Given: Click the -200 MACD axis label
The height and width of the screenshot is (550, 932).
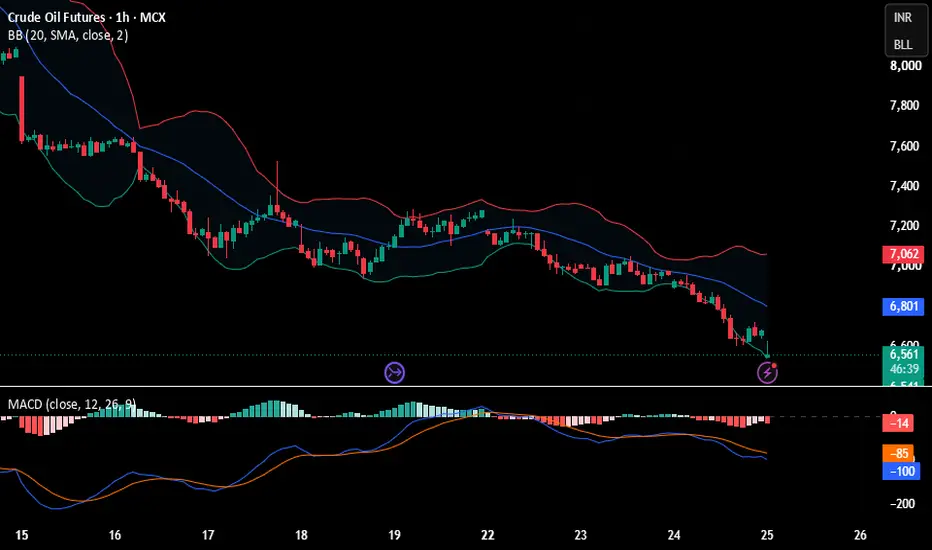Looking at the screenshot, I should coord(903,504).
